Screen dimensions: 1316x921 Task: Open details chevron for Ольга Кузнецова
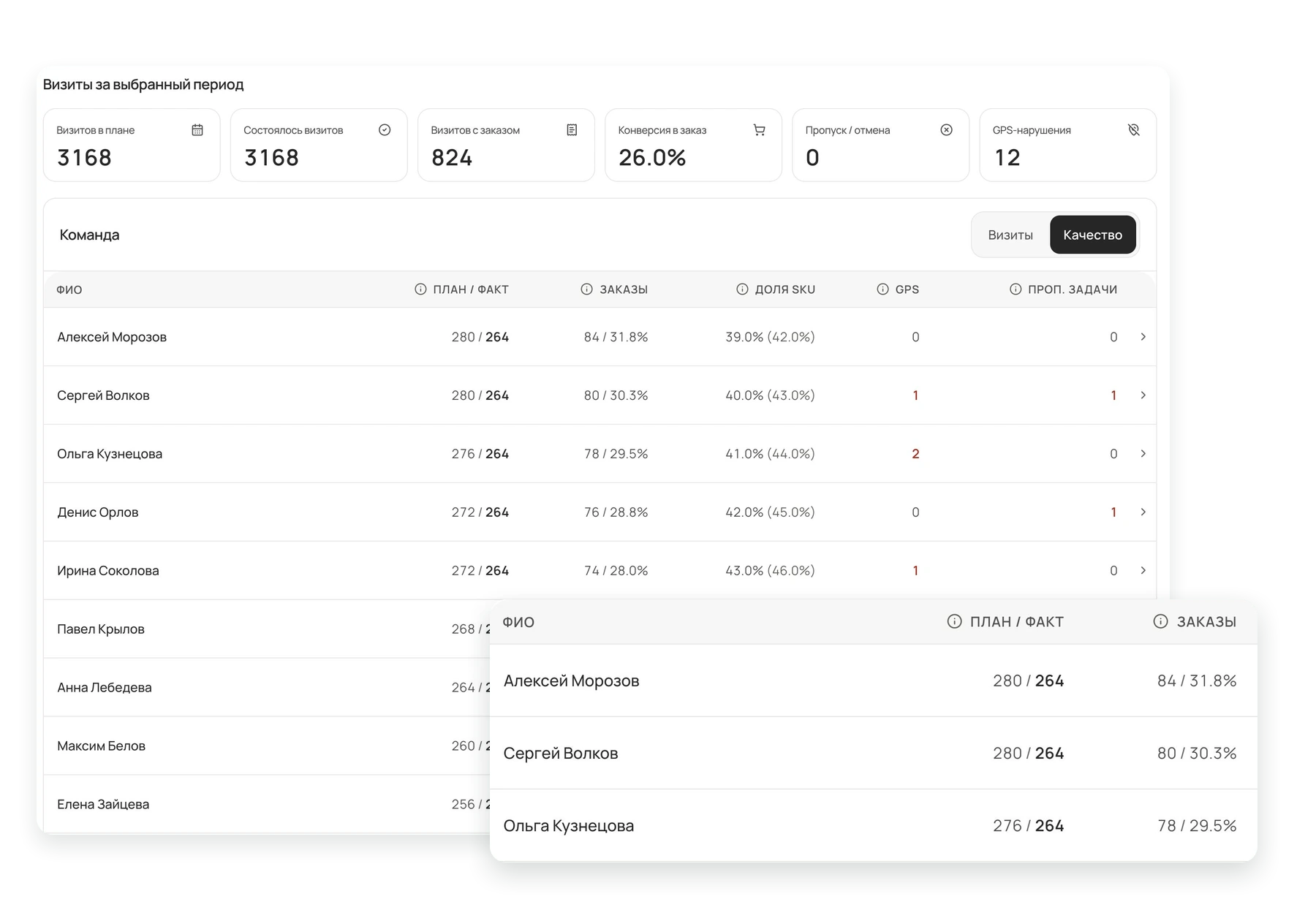[x=1143, y=454]
